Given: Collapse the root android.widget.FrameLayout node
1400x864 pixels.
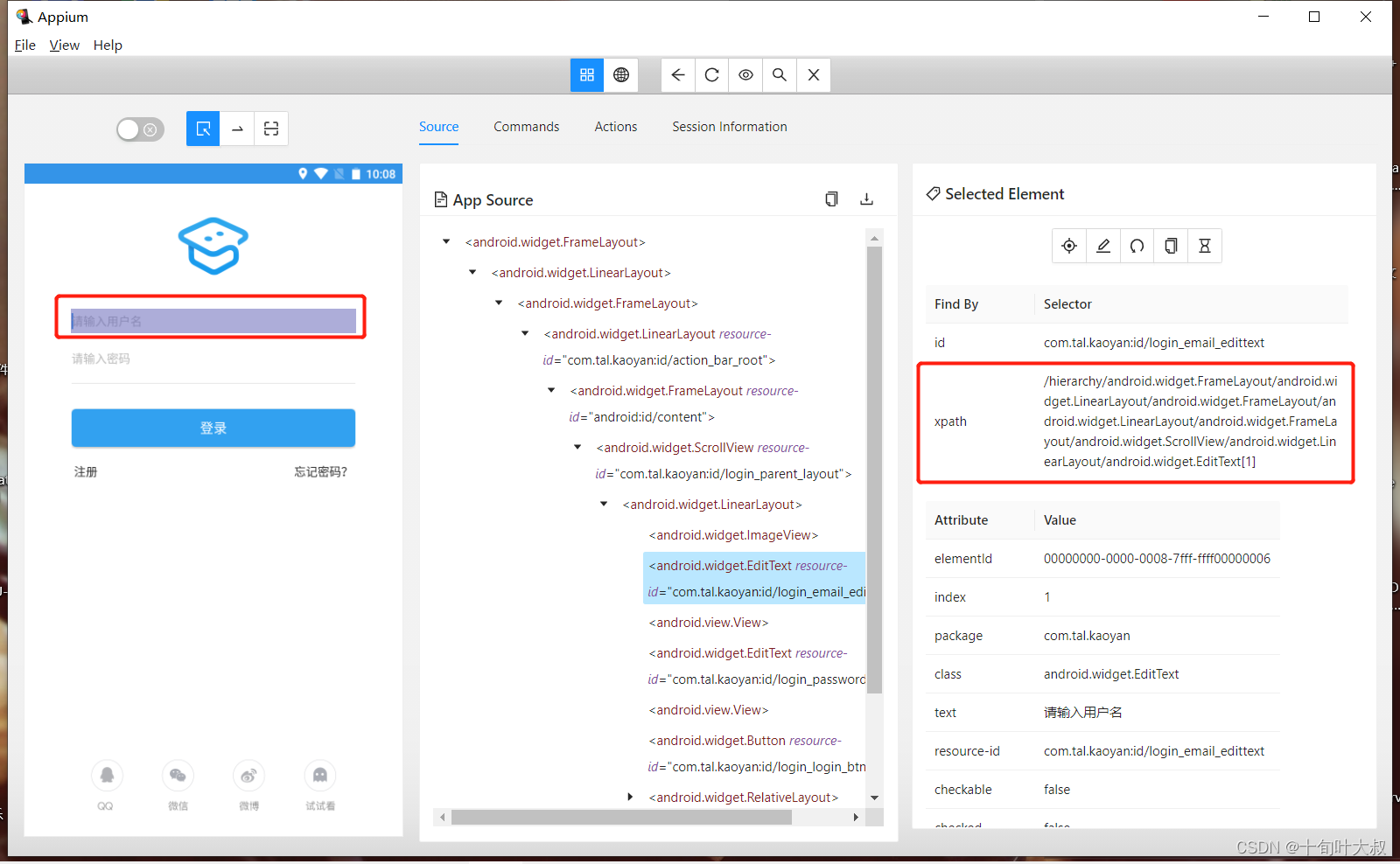Looking at the screenshot, I should (446, 241).
